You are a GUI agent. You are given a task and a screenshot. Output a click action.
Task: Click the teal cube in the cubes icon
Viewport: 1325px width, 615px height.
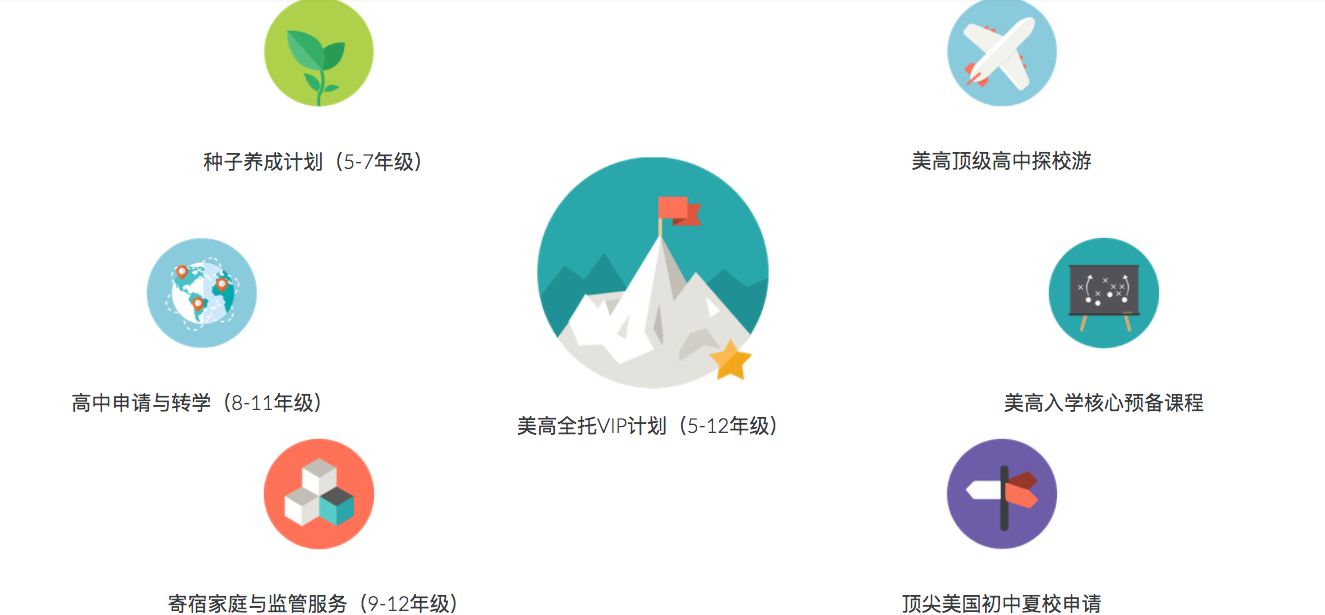coord(337,506)
